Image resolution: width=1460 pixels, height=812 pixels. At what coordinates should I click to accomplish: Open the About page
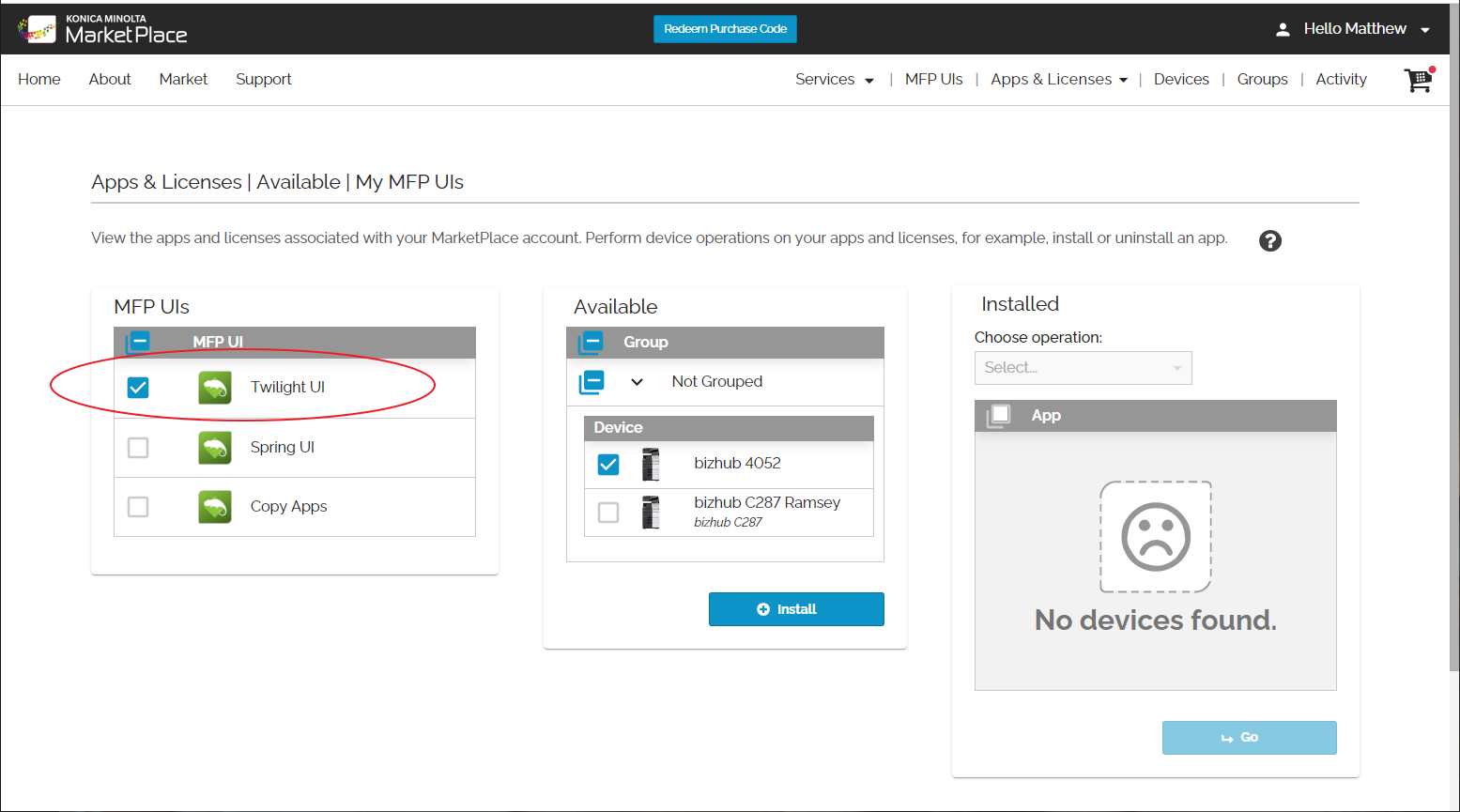[110, 80]
